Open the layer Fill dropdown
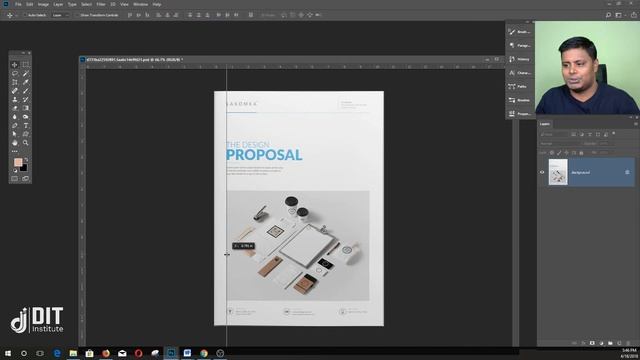 pyautogui.click(x=607, y=153)
